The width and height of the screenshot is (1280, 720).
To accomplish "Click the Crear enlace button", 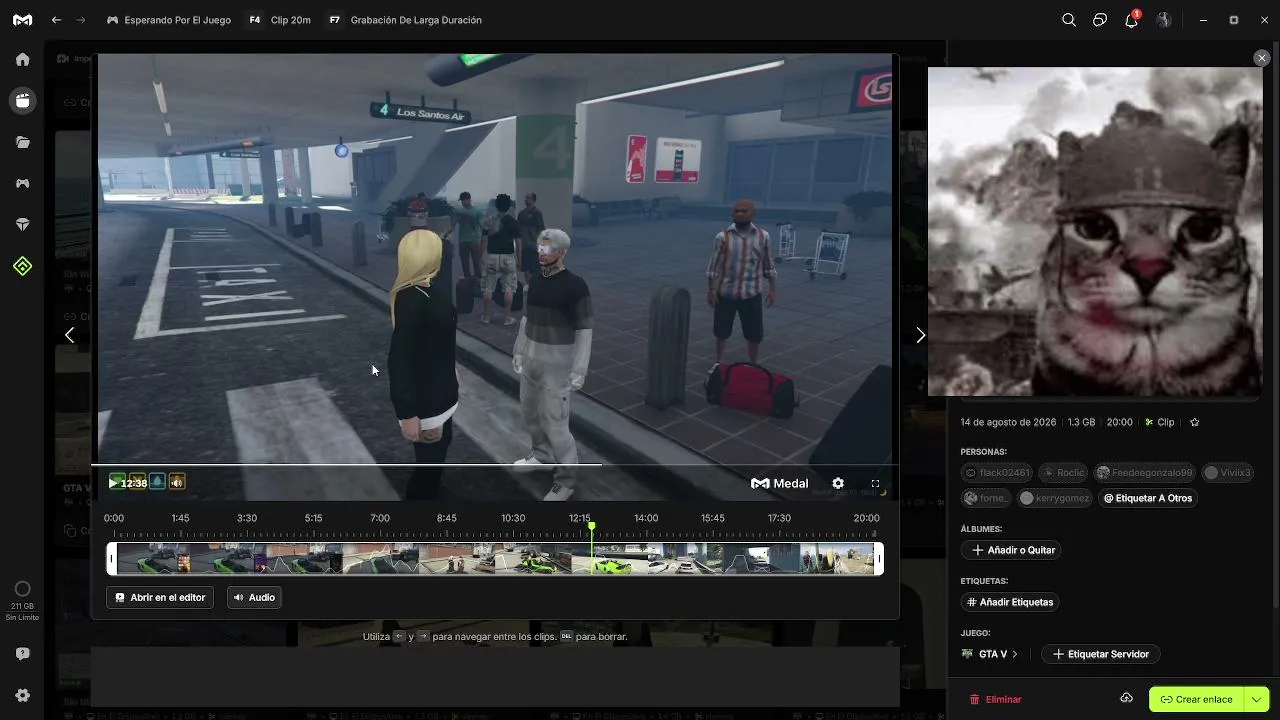I will [1197, 699].
